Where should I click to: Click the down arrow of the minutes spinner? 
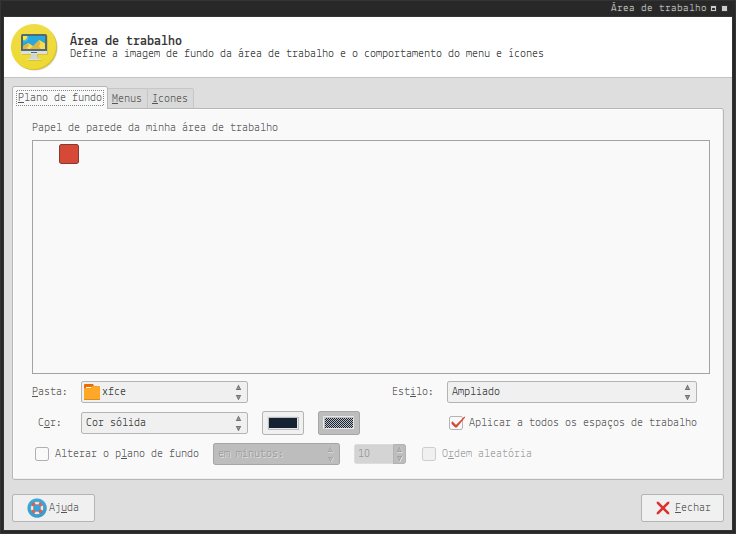pyautogui.click(x=400, y=459)
